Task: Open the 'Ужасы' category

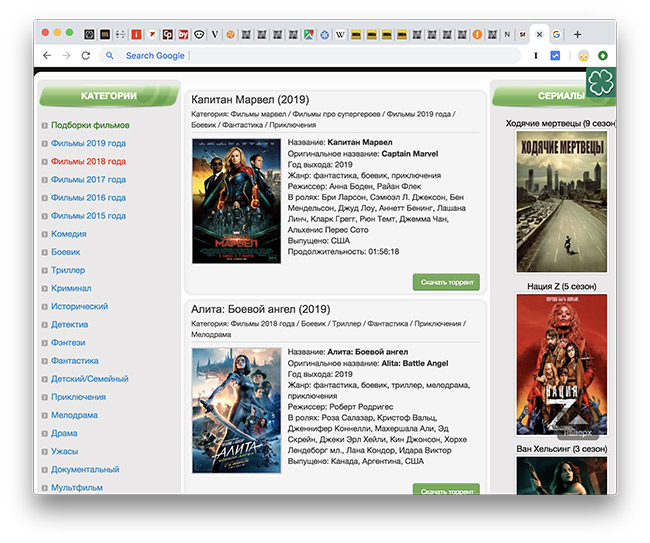Action: 64,451
